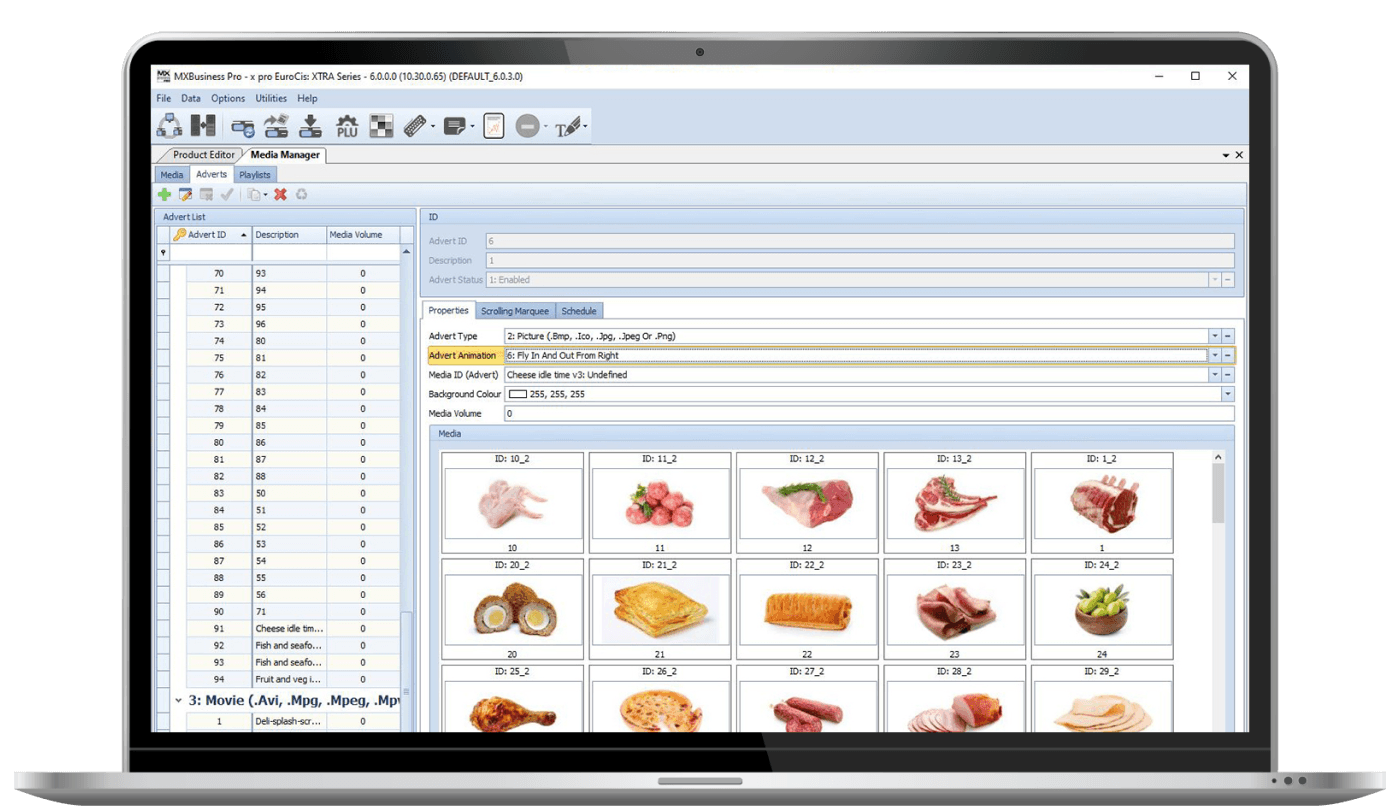Sort by Advert ID column header

click(x=208, y=235)
